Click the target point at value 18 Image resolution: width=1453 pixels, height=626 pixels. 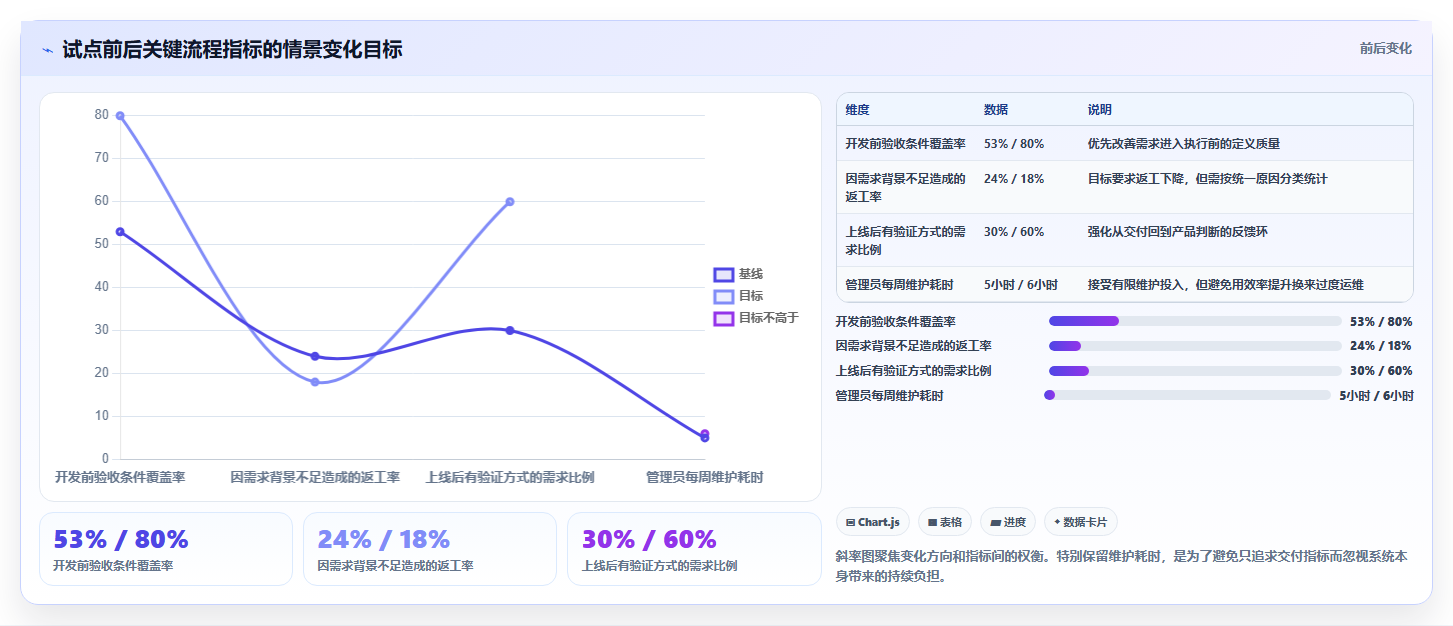point(315,382)
